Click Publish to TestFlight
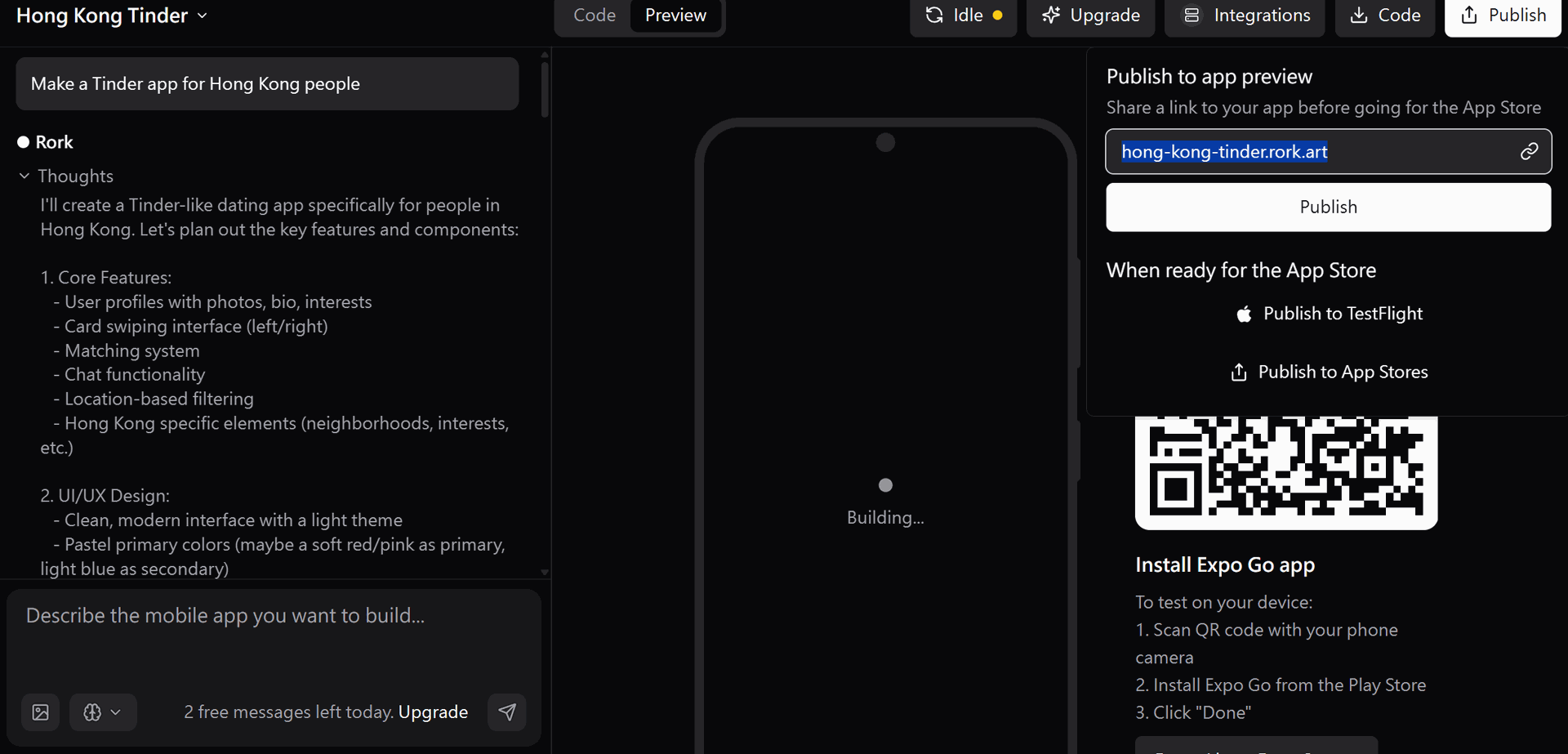This screenshot has width=1568, height=754. click(1328, 314)
